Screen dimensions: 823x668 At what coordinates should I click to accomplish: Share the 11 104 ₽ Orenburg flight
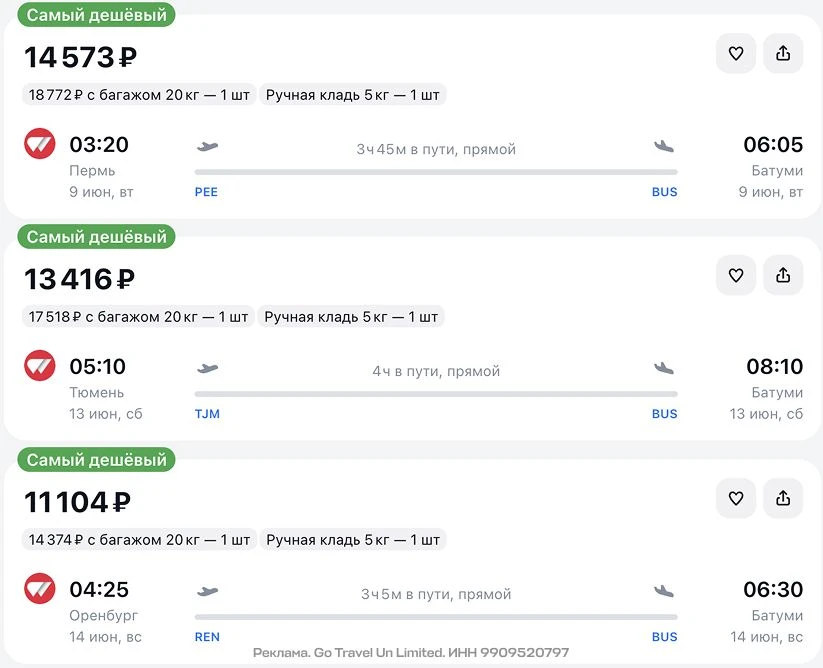click(x=783, y=498)
